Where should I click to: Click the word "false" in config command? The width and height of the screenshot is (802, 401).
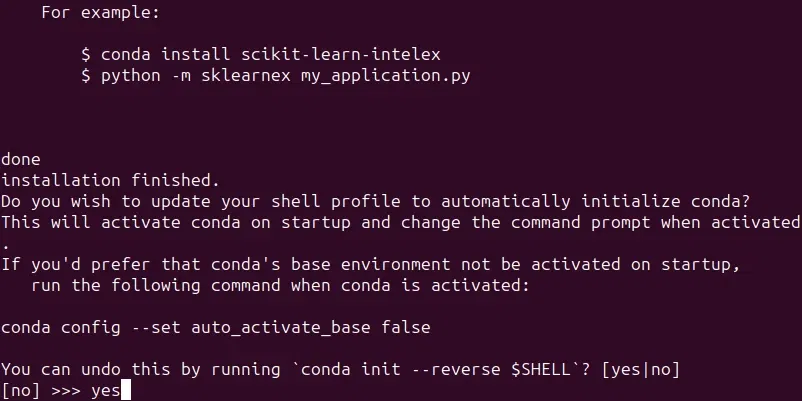[406, 327]
